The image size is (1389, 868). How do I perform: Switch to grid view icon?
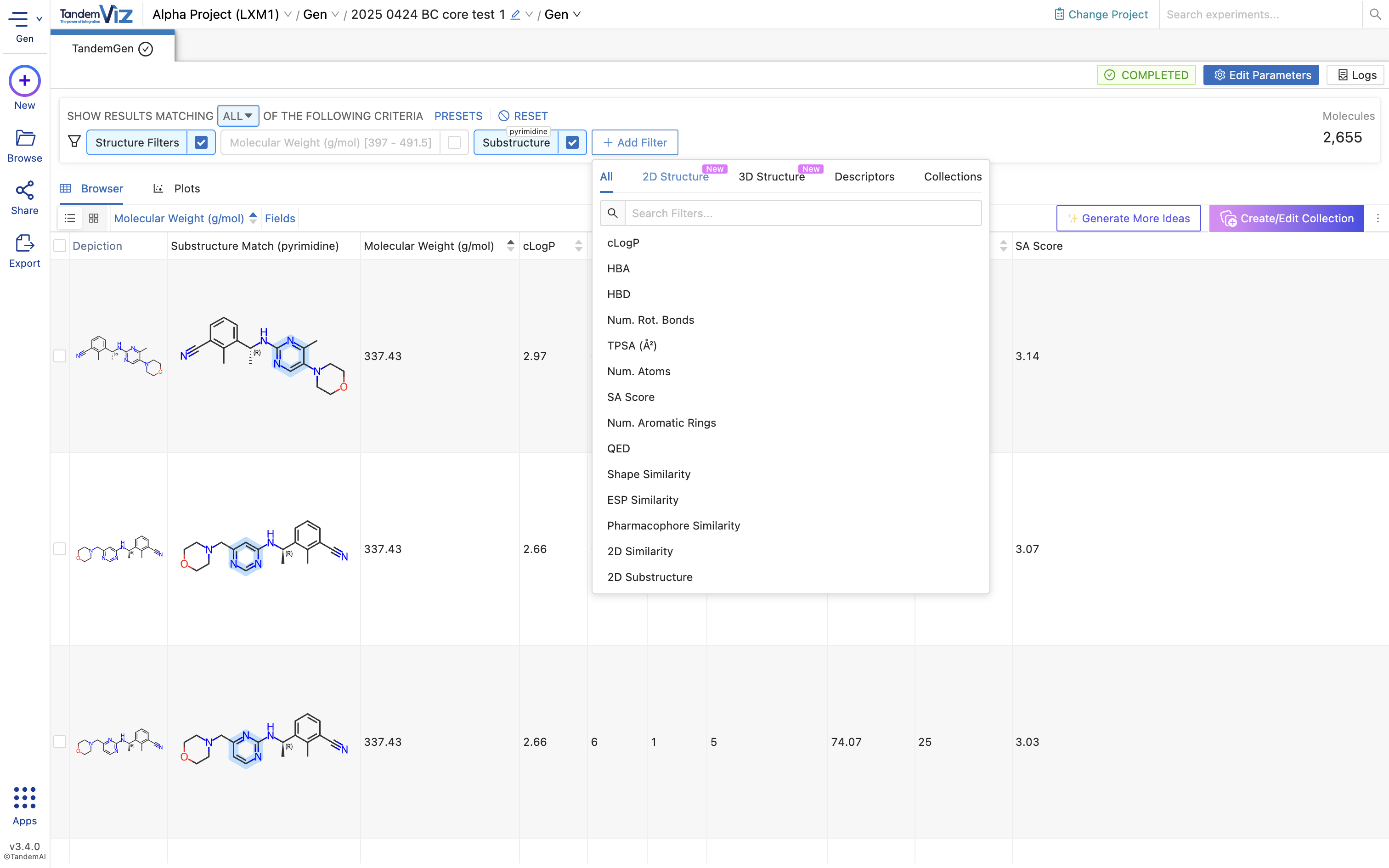coord(94,218)
